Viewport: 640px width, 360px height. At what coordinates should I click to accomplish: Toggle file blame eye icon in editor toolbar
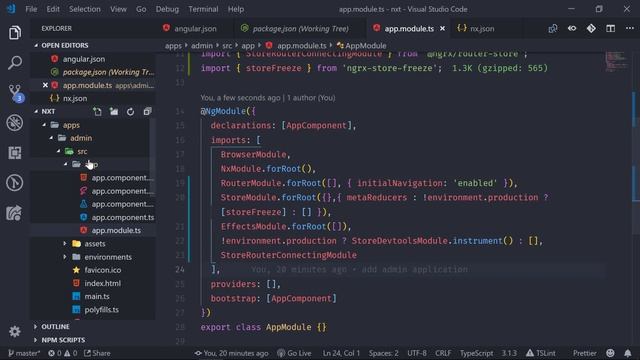[572, 29]
